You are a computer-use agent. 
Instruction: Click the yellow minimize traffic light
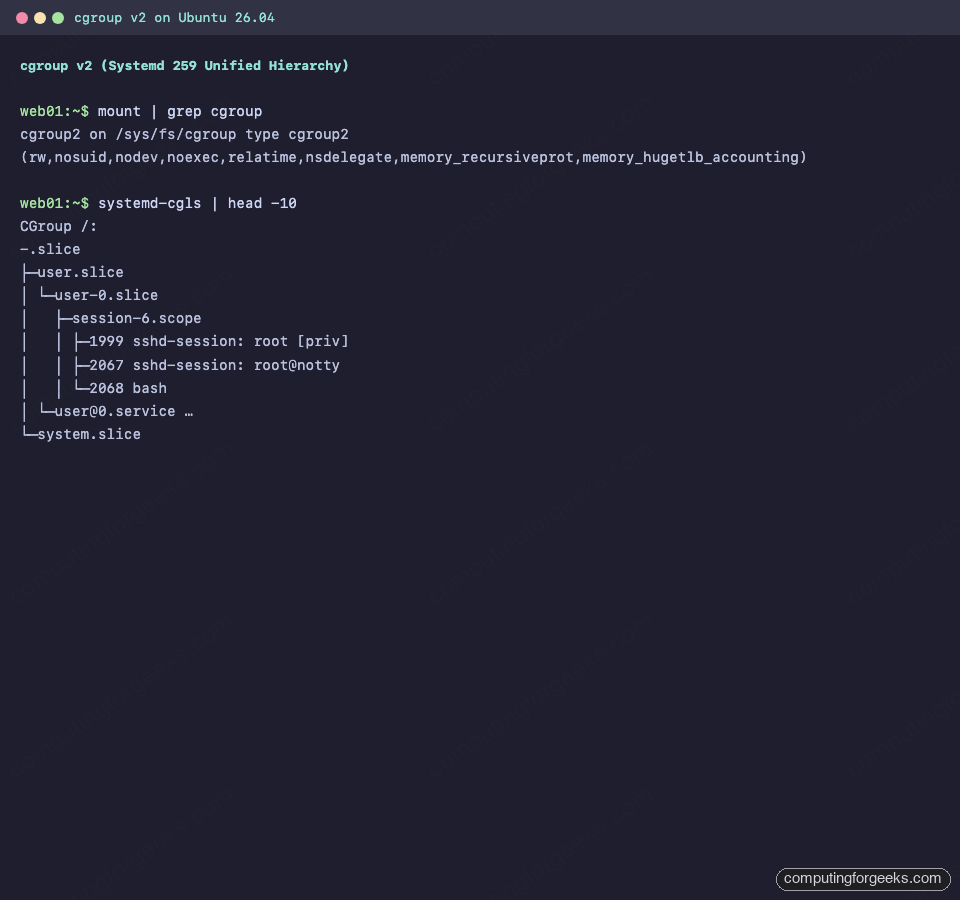(x=38, y=17)
